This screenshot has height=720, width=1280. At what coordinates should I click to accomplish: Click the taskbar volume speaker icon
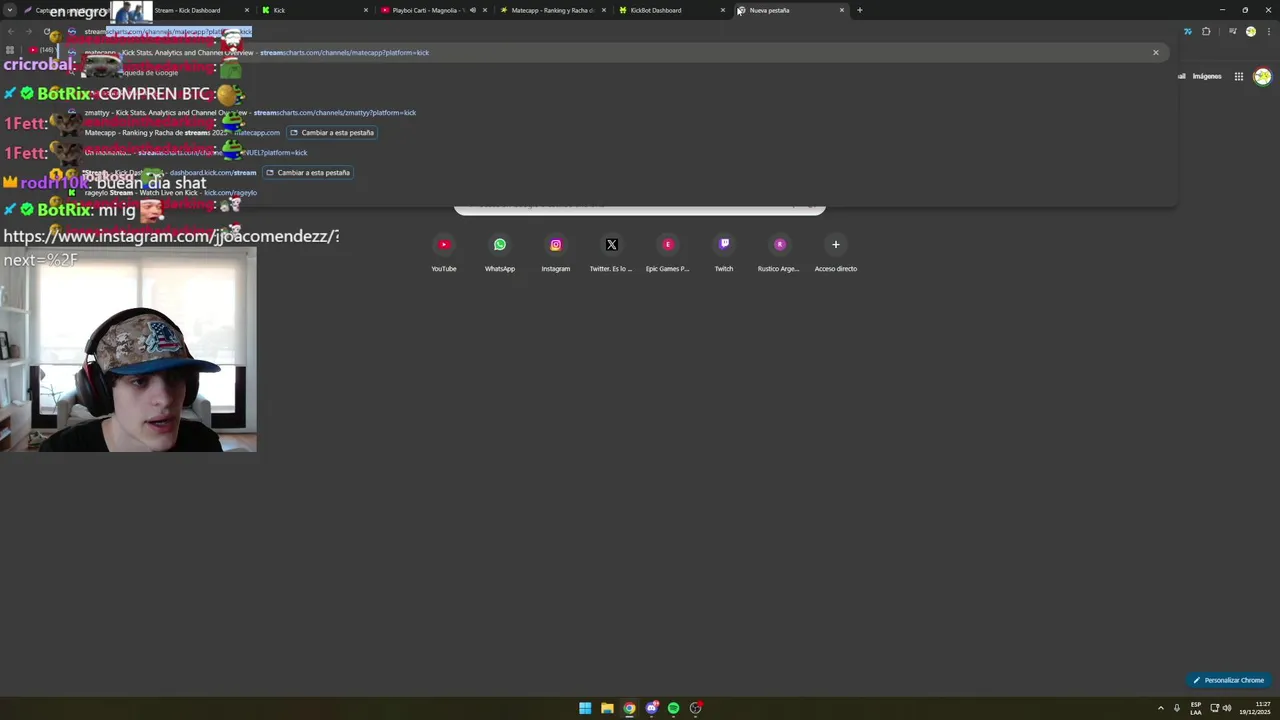1227,708
